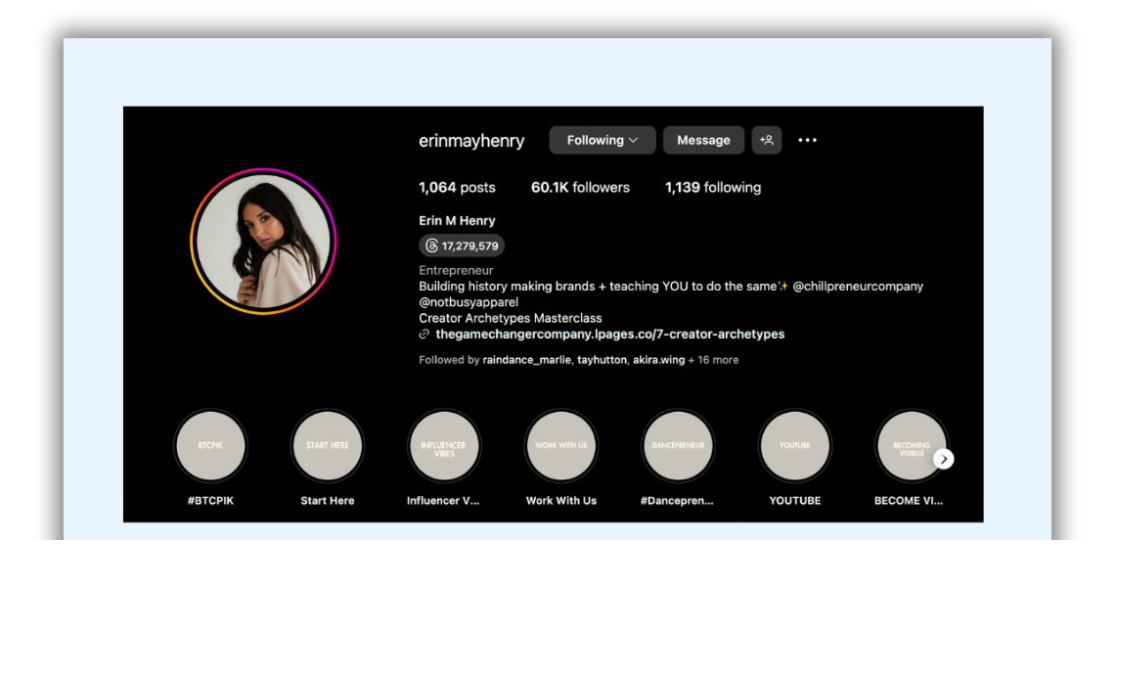1140x688 pixels.
Task: Open the Influencer Vibes highlight circle
Action: 444,446
